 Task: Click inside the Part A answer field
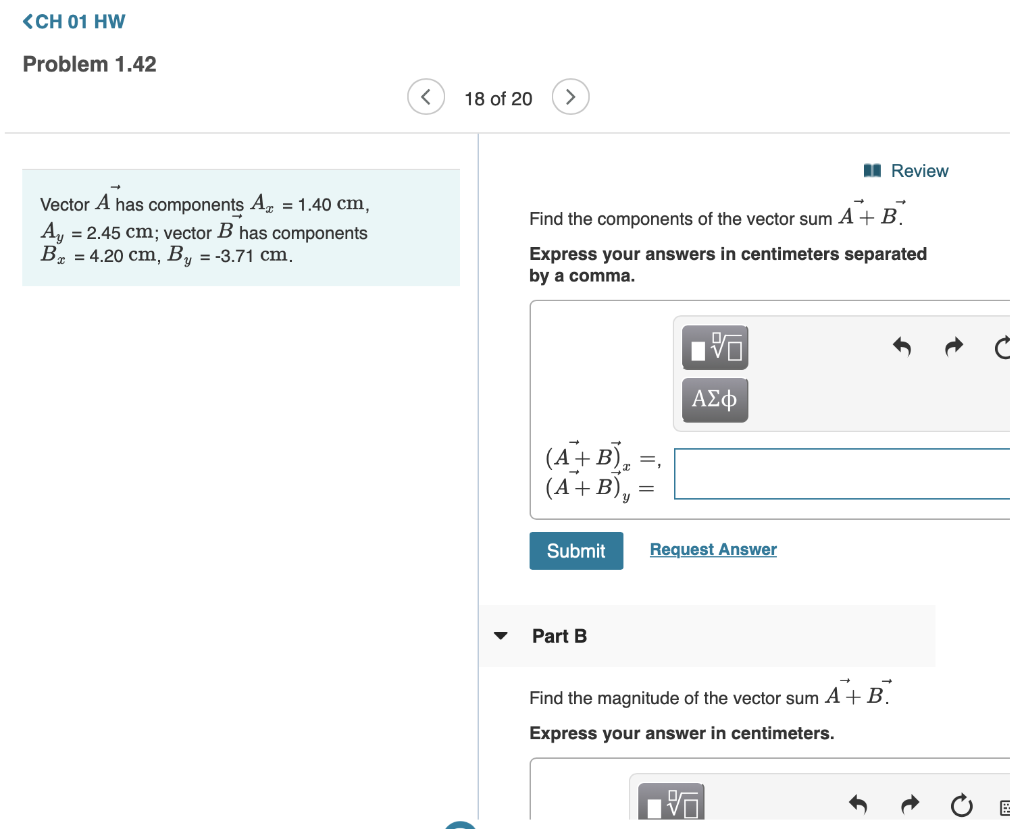[850, 474]
